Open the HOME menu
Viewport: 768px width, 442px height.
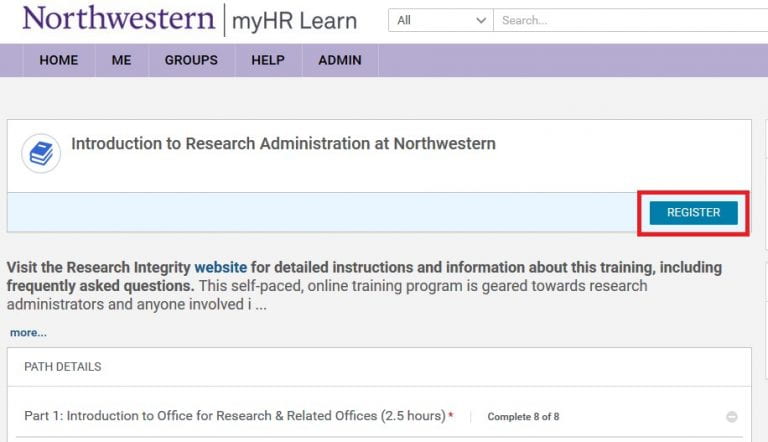[59, 60]
